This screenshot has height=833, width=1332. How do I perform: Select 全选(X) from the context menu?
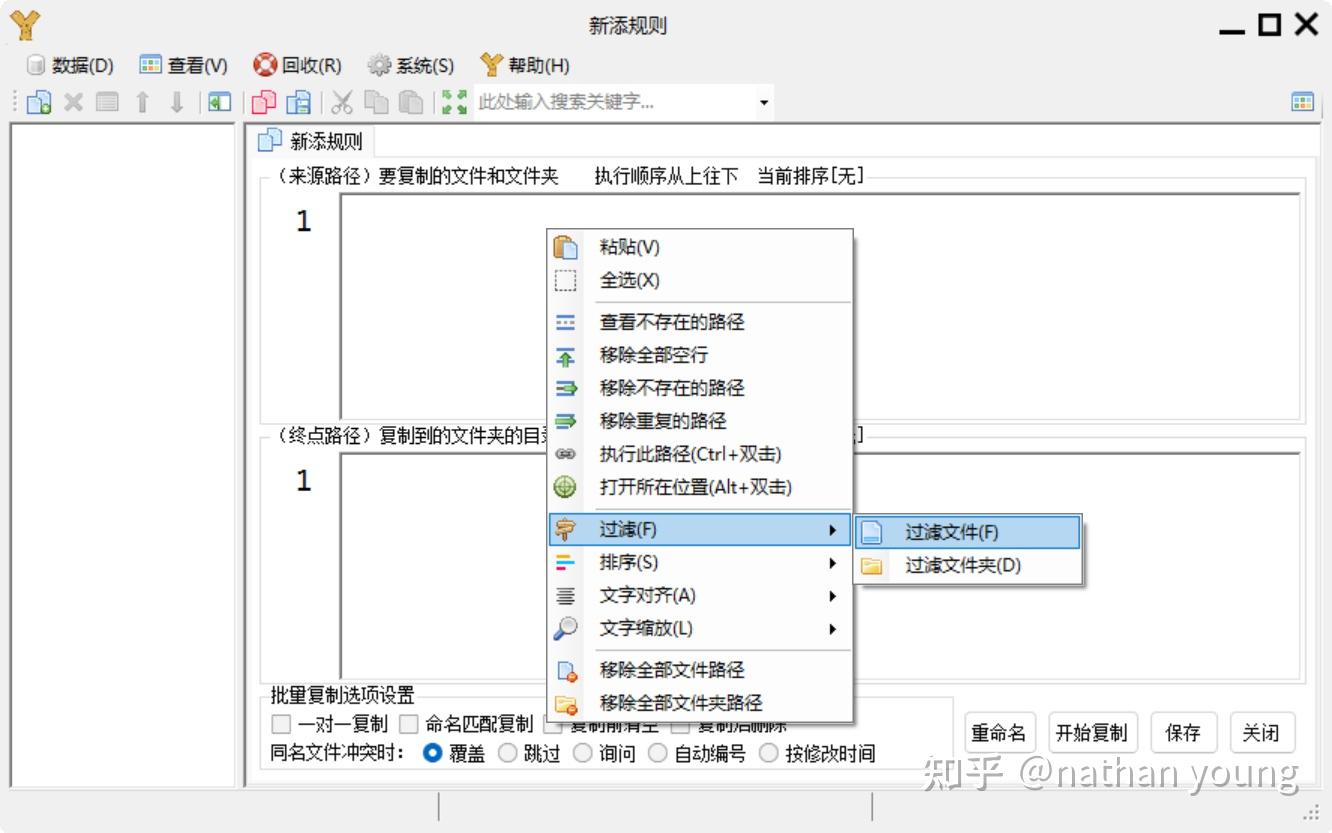pos(700,281)
